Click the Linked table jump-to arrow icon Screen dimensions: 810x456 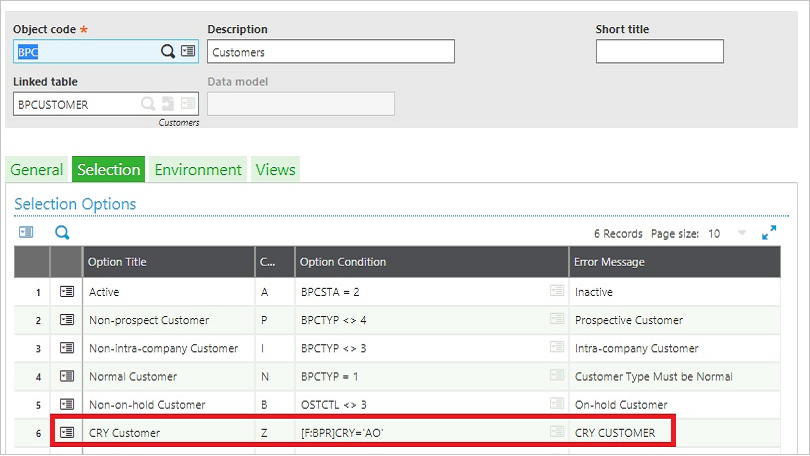[168, 103]
